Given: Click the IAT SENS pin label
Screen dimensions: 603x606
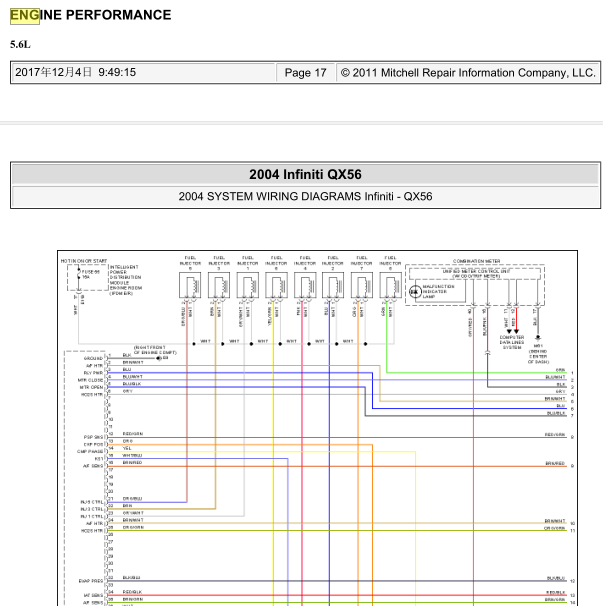Looking at the screenshot, I should (x=93, y=595).
